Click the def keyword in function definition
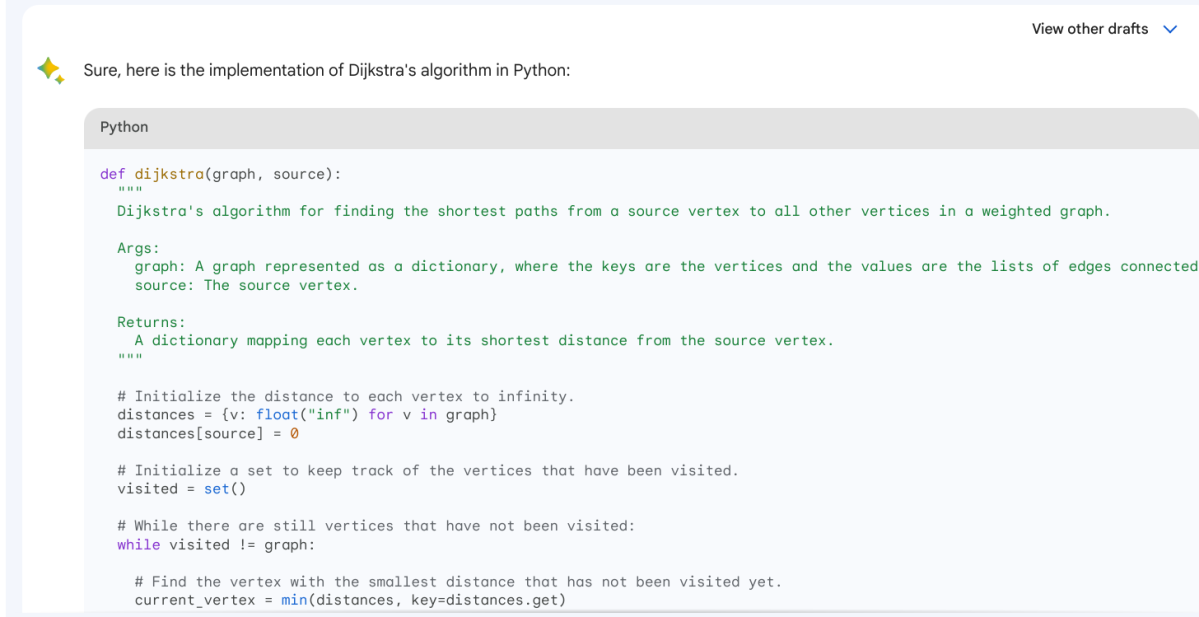 coord(112,174)
